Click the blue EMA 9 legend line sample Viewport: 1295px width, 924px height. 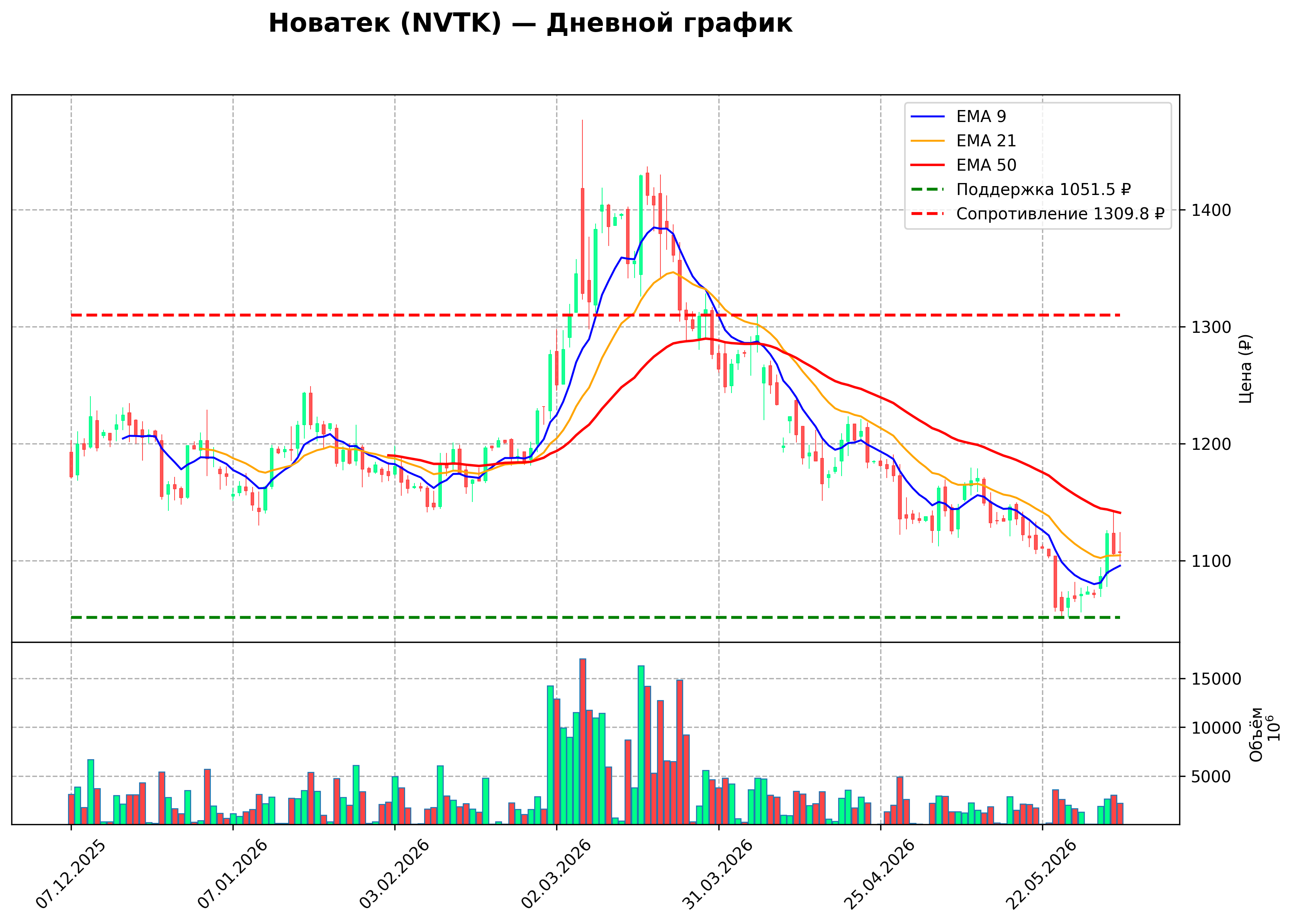[928, 117]
